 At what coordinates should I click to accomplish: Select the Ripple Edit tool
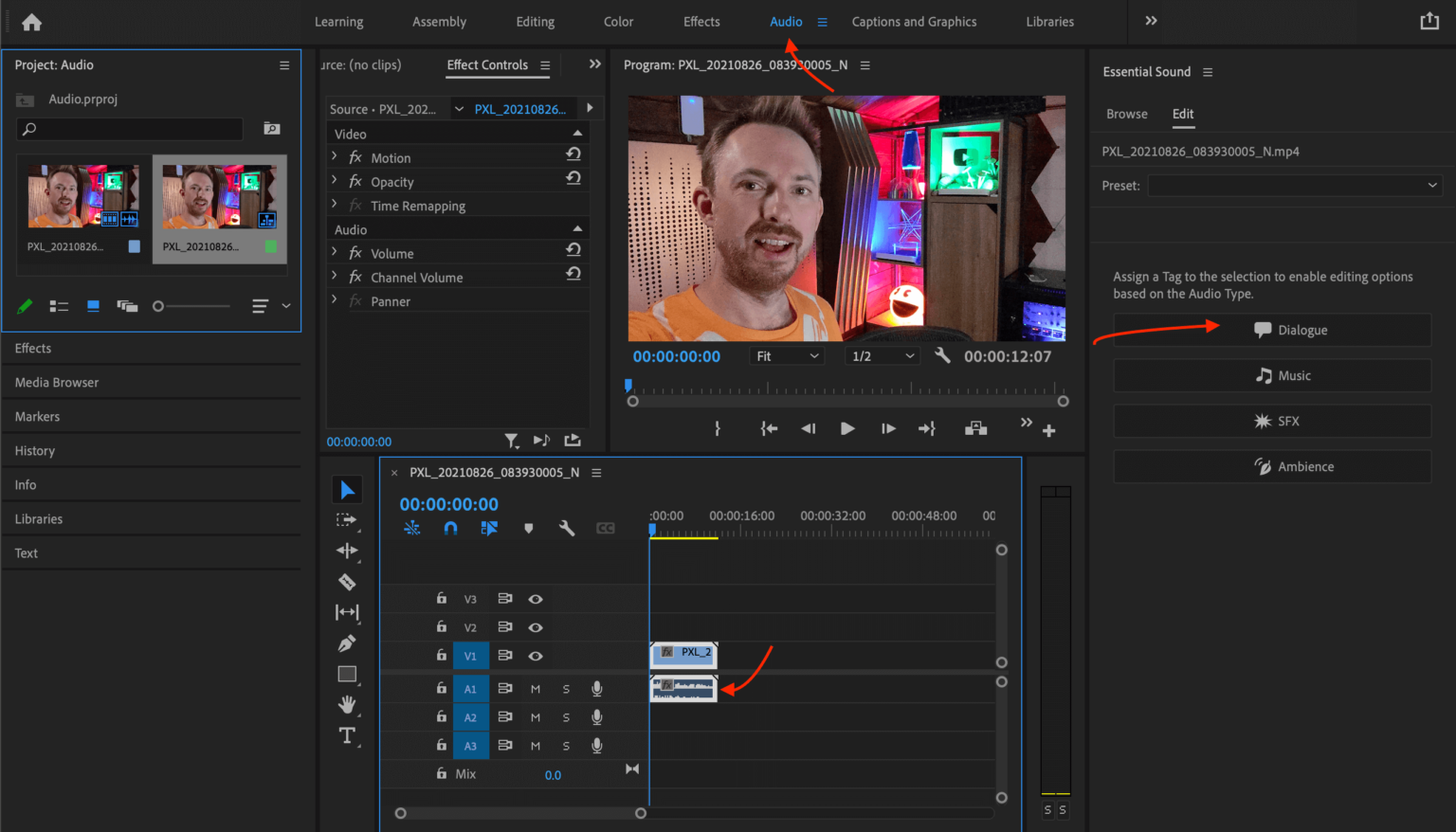pyautogui.click(x=347, y=551)
